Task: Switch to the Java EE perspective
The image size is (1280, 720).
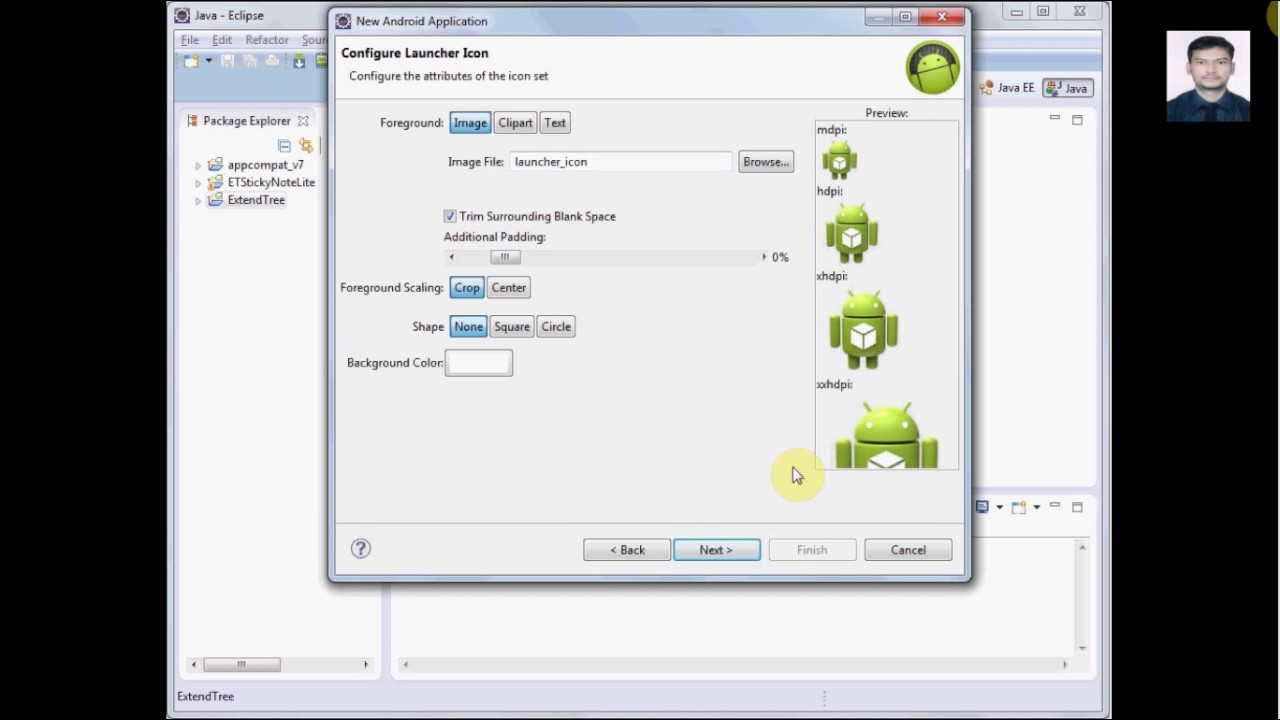Action: [1007, 88]
